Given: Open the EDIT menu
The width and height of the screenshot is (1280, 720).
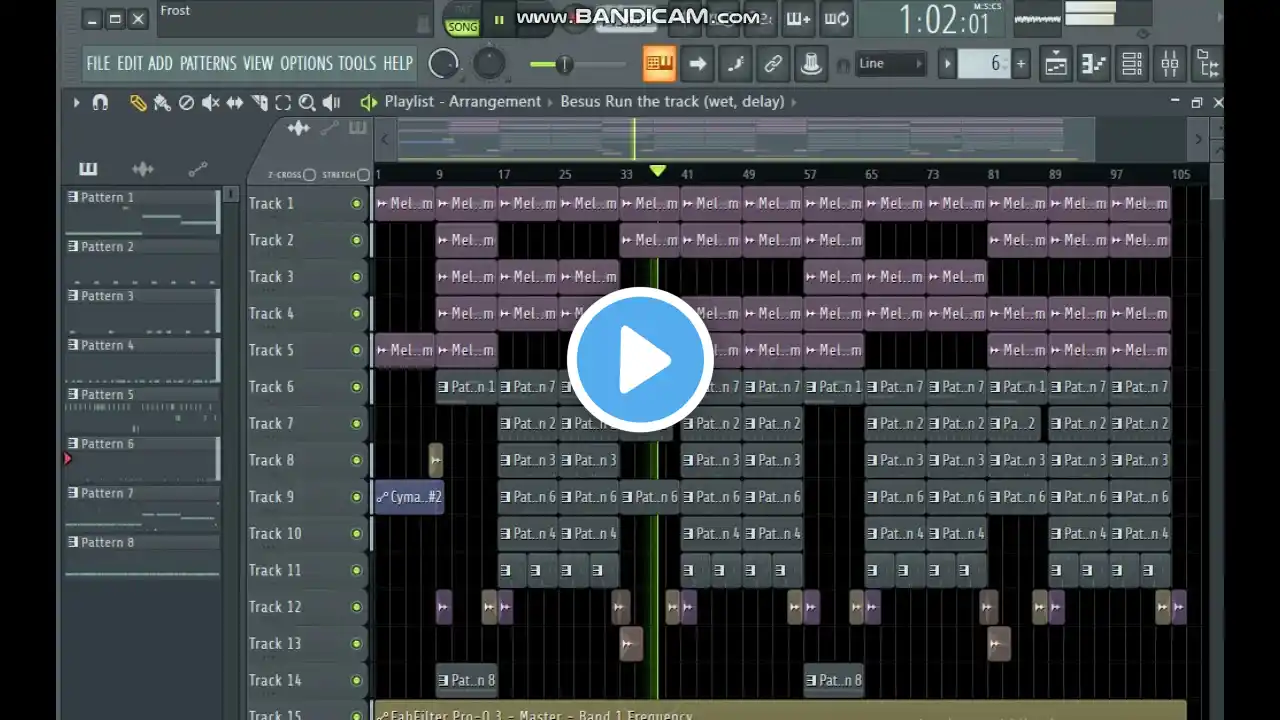Looking at the screenshot, I should [130, 64].
